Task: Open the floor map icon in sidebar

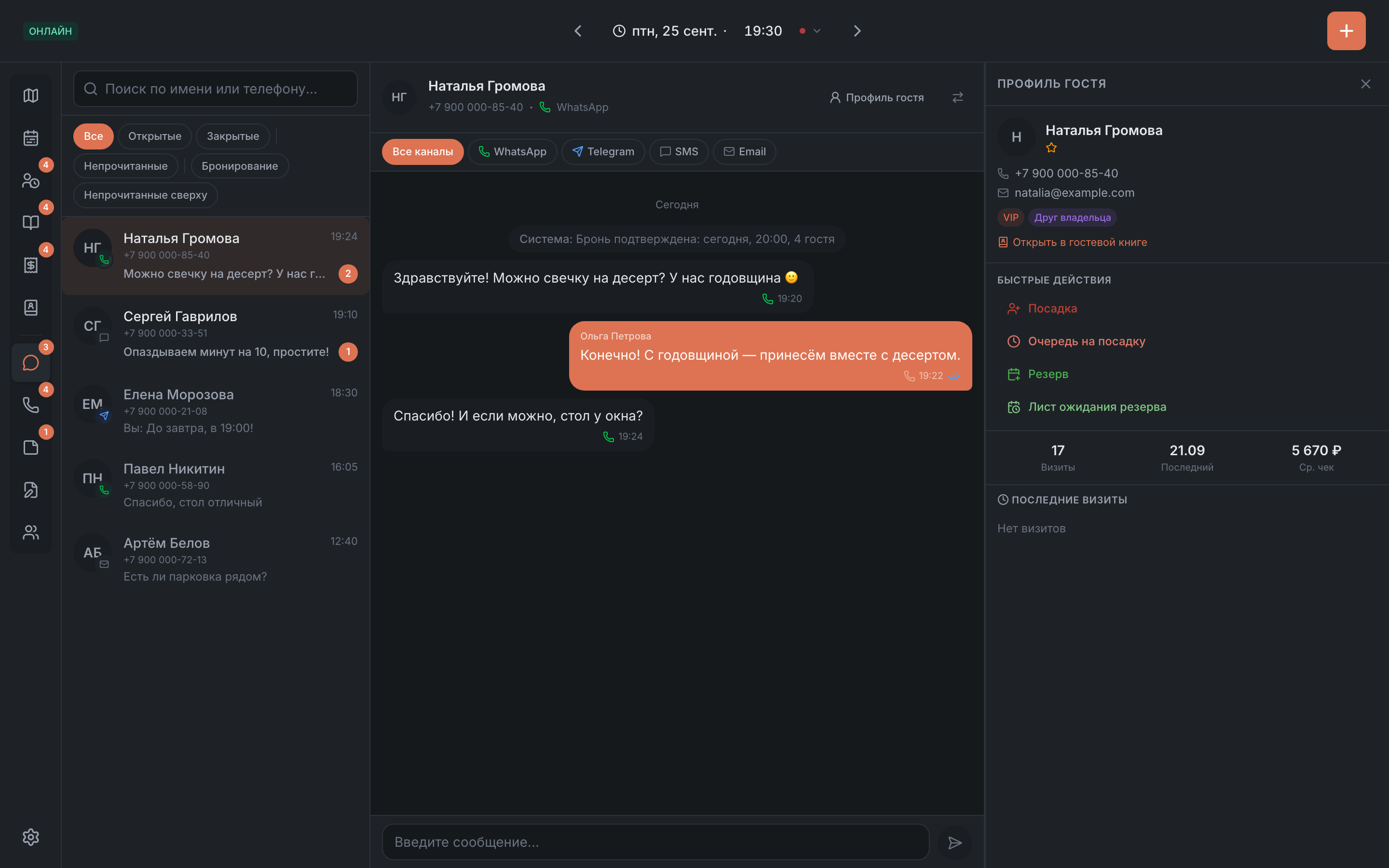Action: coord(31,95)
